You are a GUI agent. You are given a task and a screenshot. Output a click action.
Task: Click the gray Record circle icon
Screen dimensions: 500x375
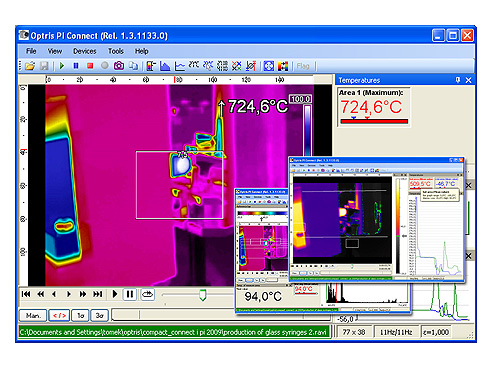pyautogui.click(x=104, y=66)
